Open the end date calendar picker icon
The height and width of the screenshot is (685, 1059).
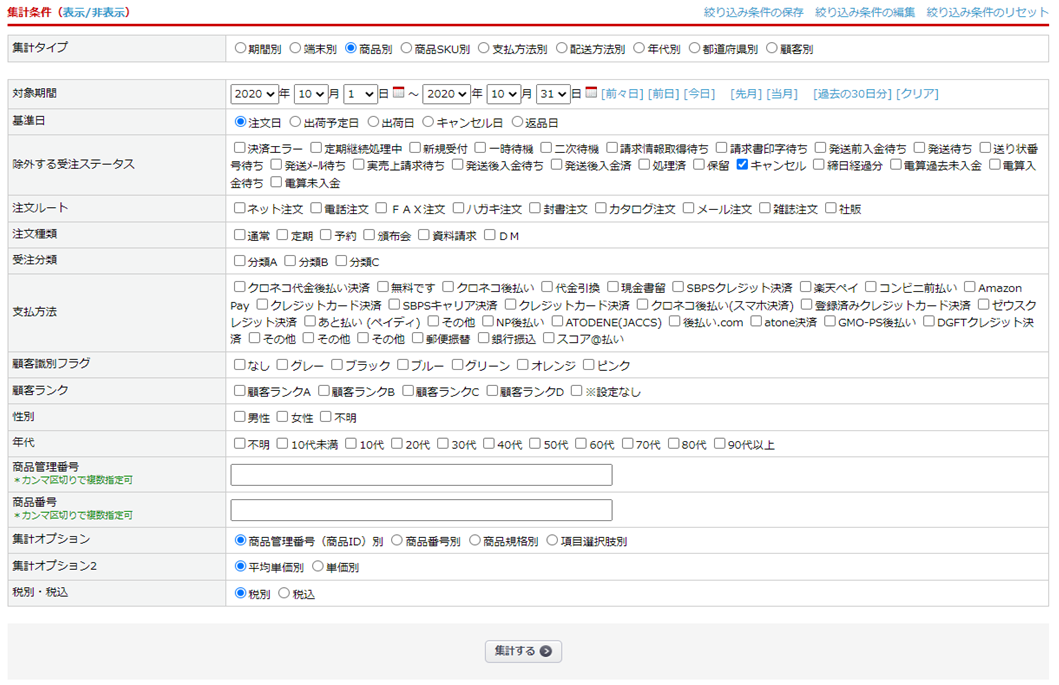point(591,93)
